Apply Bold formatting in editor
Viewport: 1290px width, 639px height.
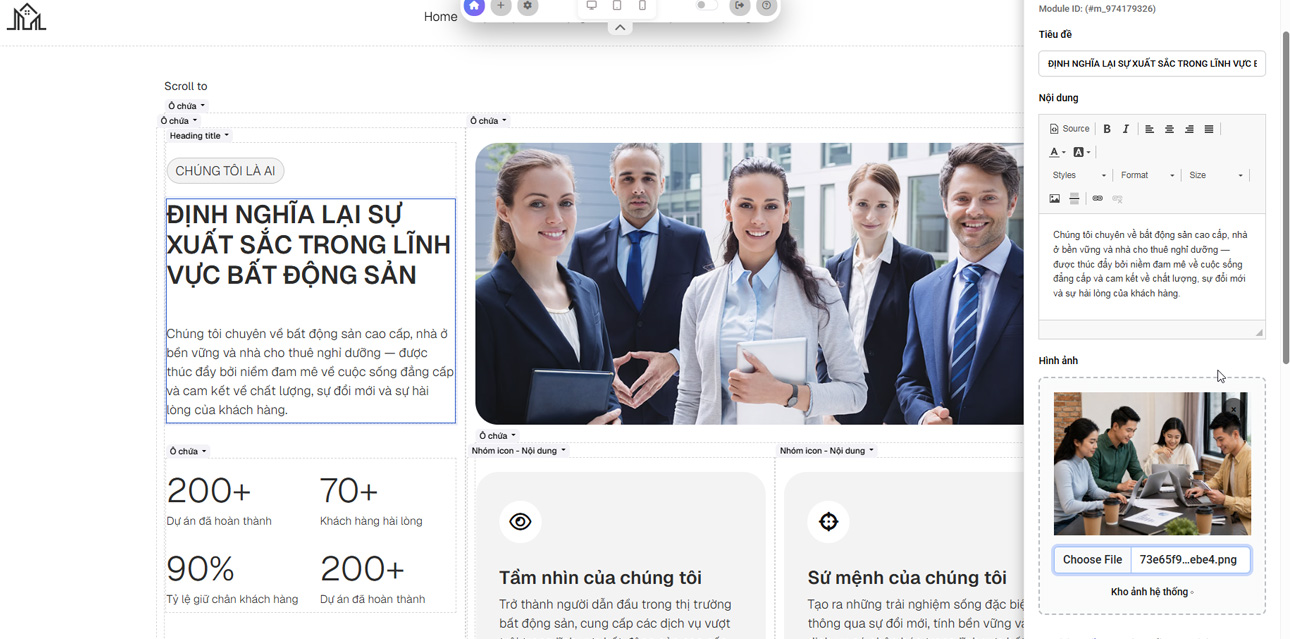pyautogui.click(x=1107, y=129)
